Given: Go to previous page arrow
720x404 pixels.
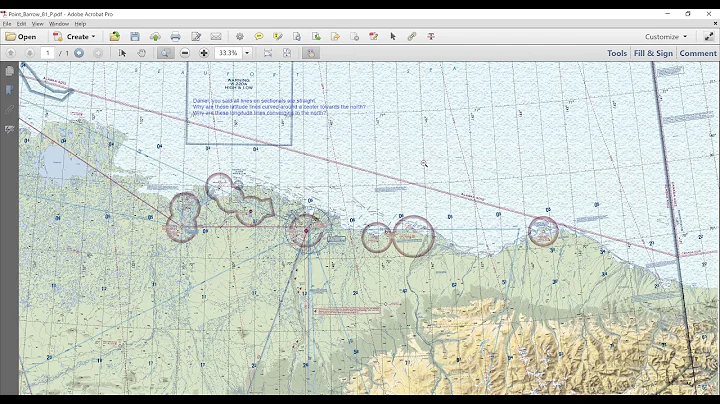Looking at the screenshot, I should pos(11,53).
